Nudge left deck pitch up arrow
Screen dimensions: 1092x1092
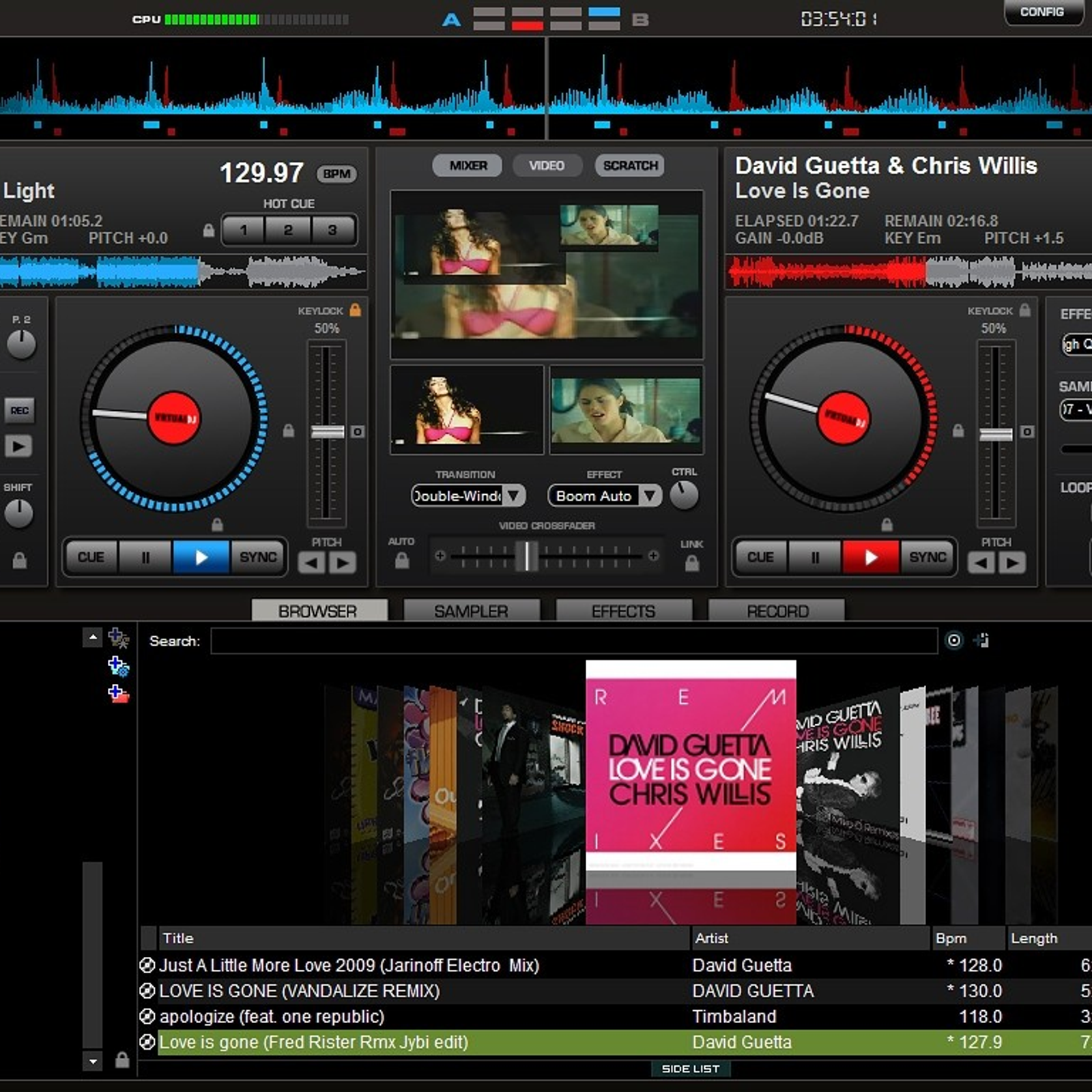[343, 562]
